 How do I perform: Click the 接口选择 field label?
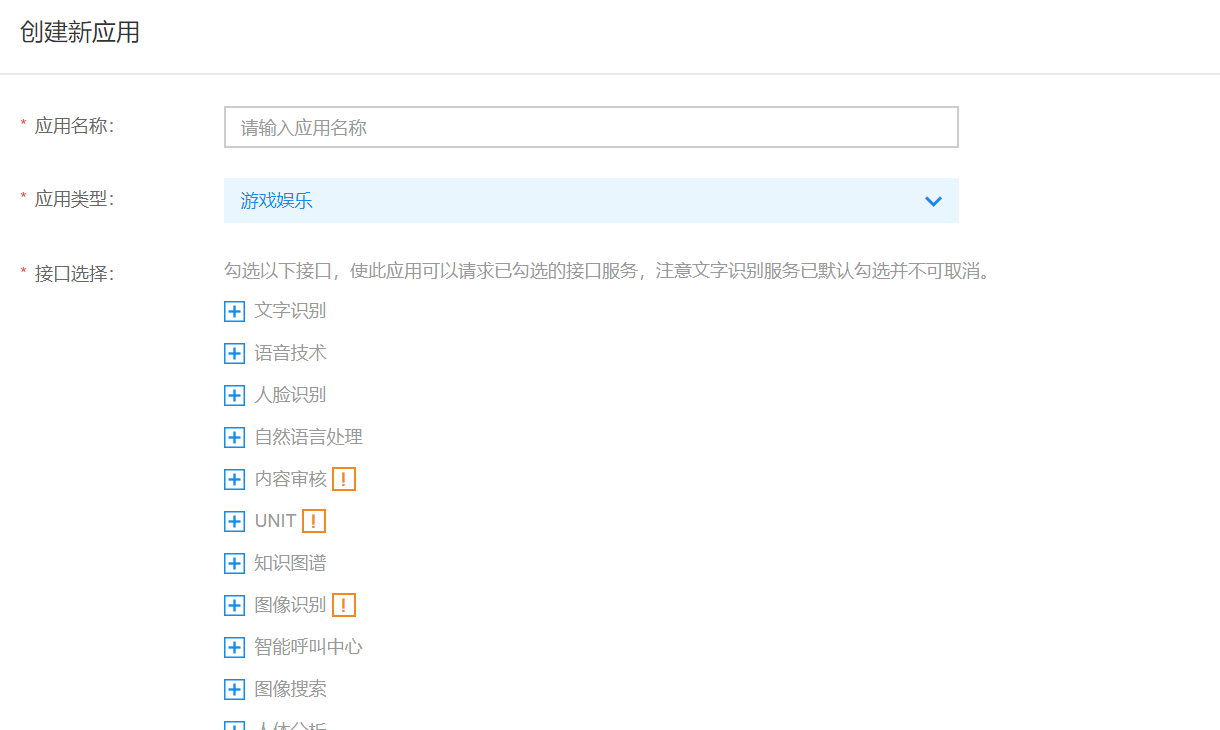[x=74, y=273]
